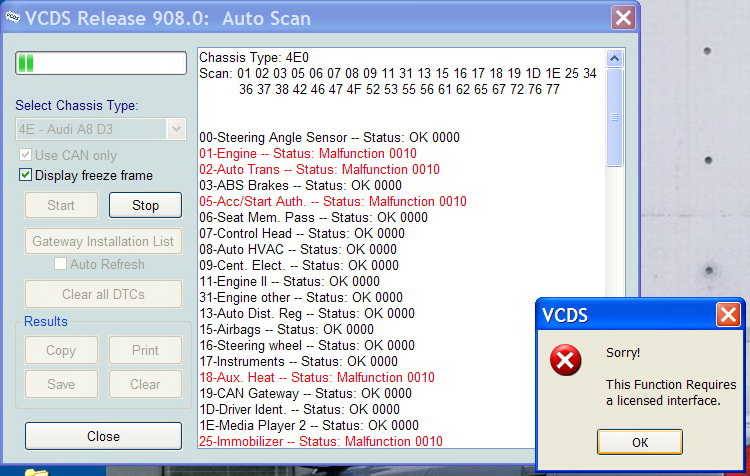
Task: Click the results scrollbar thumb
Action: pos(615,115)
